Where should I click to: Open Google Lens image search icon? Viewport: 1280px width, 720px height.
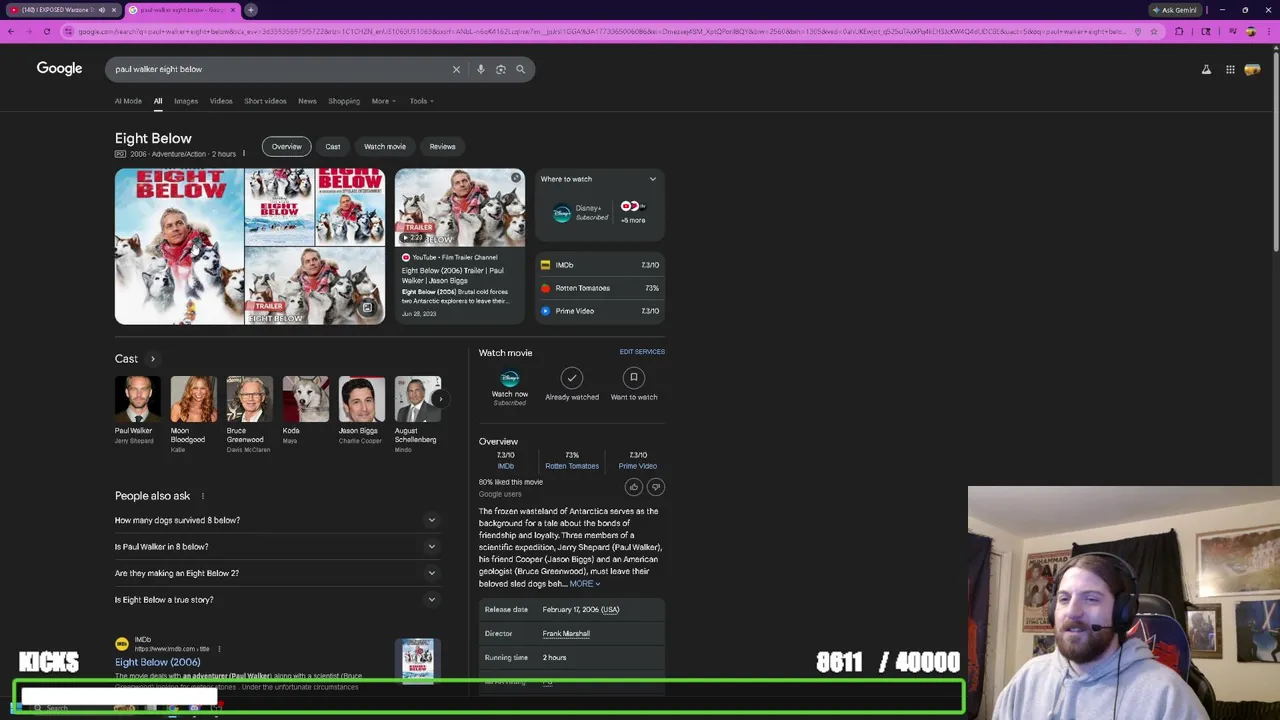click(x=501, y=69)
